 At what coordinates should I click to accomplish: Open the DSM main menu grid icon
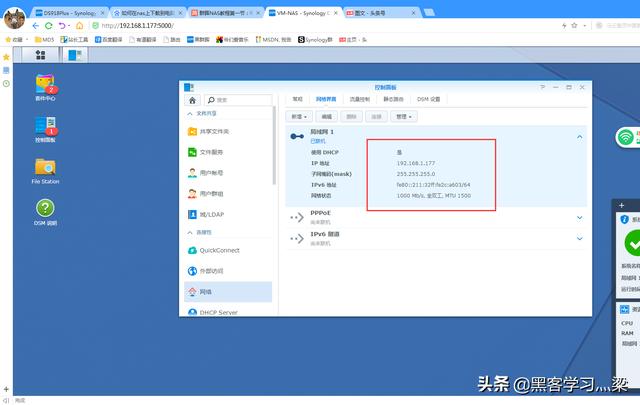40,55
